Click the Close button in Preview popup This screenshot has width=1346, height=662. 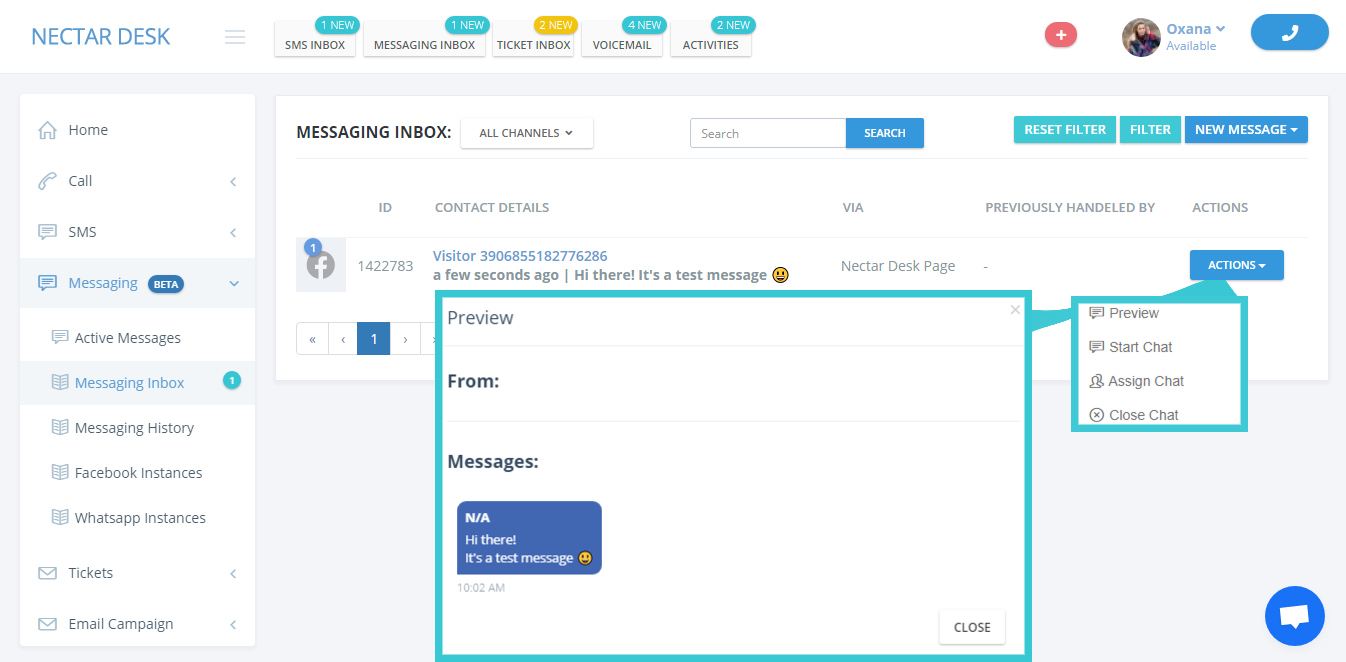pos(972,627)
